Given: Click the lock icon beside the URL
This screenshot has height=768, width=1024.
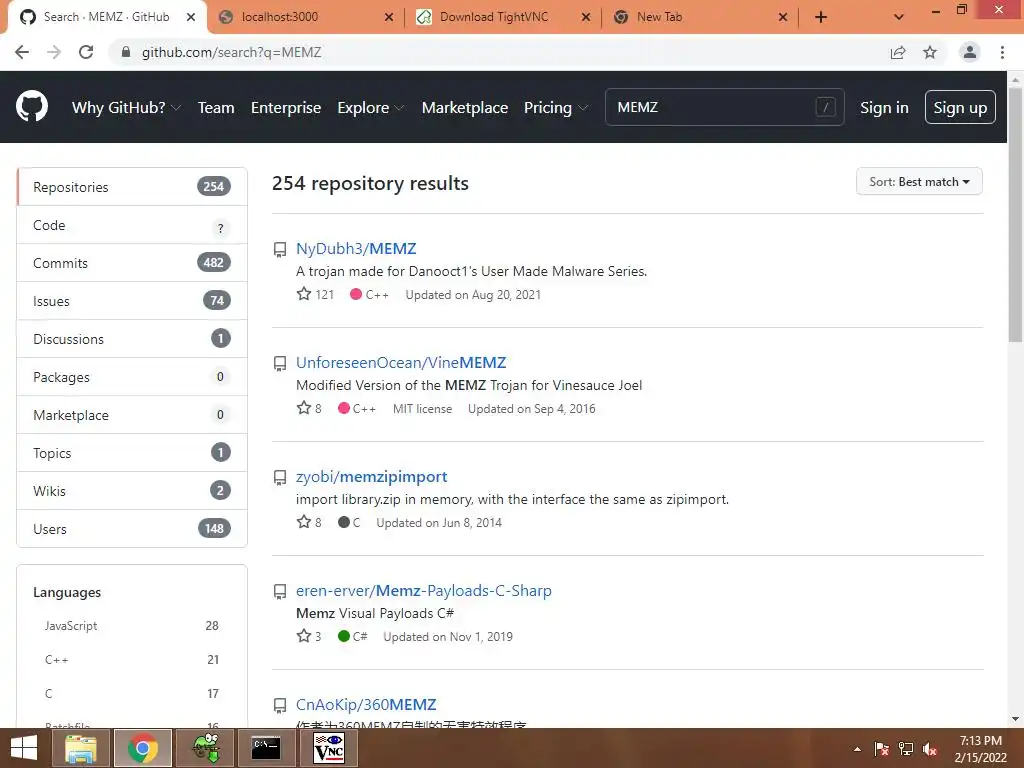Looking at the screenshot, I should tap(126, 52).
